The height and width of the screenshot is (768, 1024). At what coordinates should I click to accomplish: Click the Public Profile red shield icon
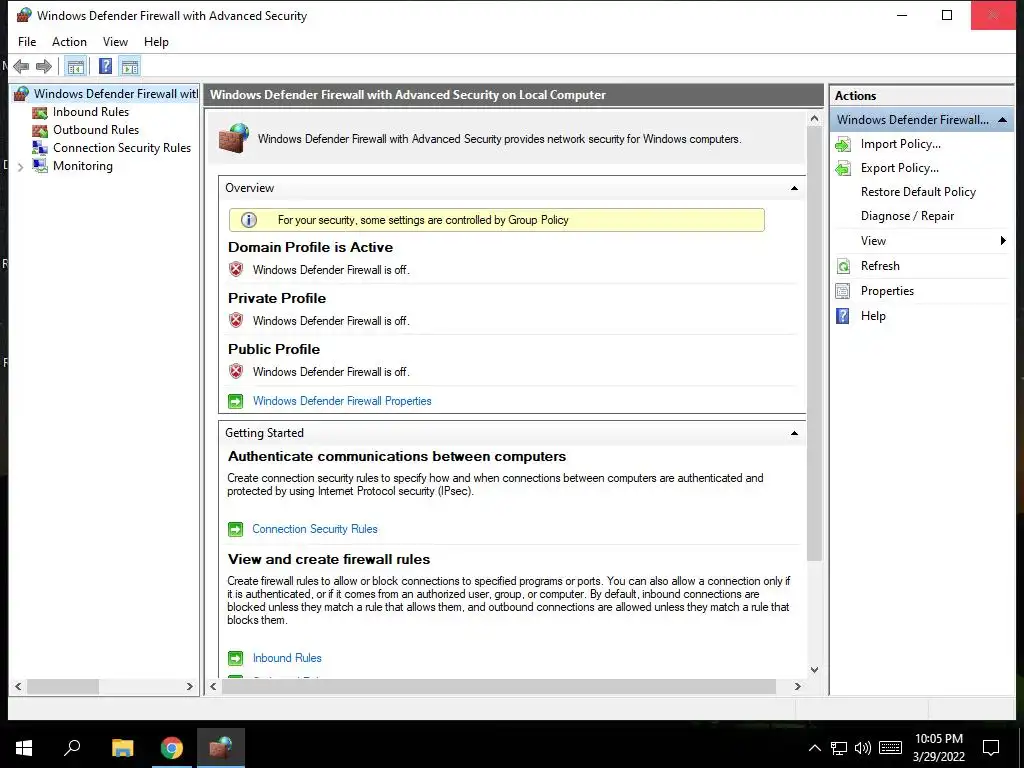(236, 371)
